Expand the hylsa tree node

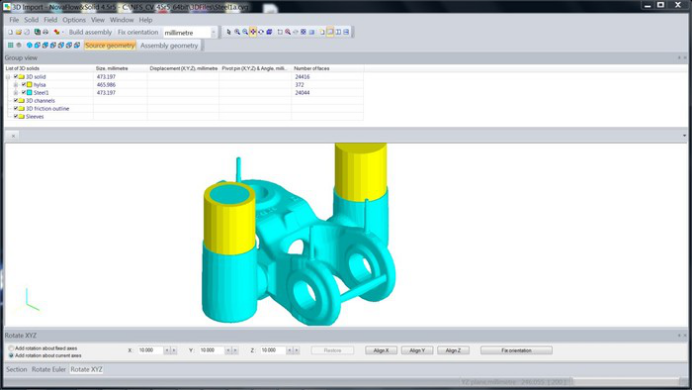click(15, 84)
